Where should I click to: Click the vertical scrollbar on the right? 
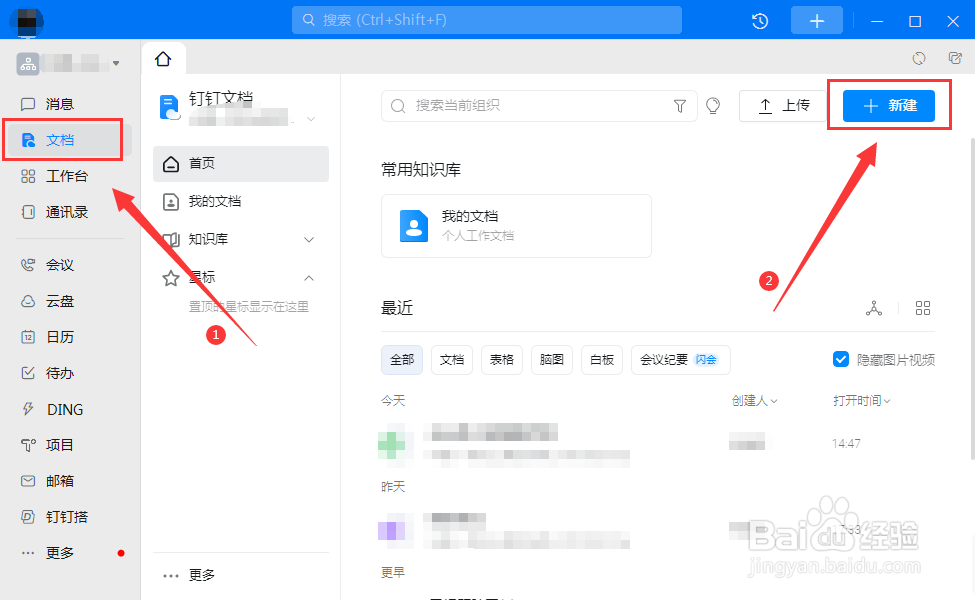tap(972, 298)
